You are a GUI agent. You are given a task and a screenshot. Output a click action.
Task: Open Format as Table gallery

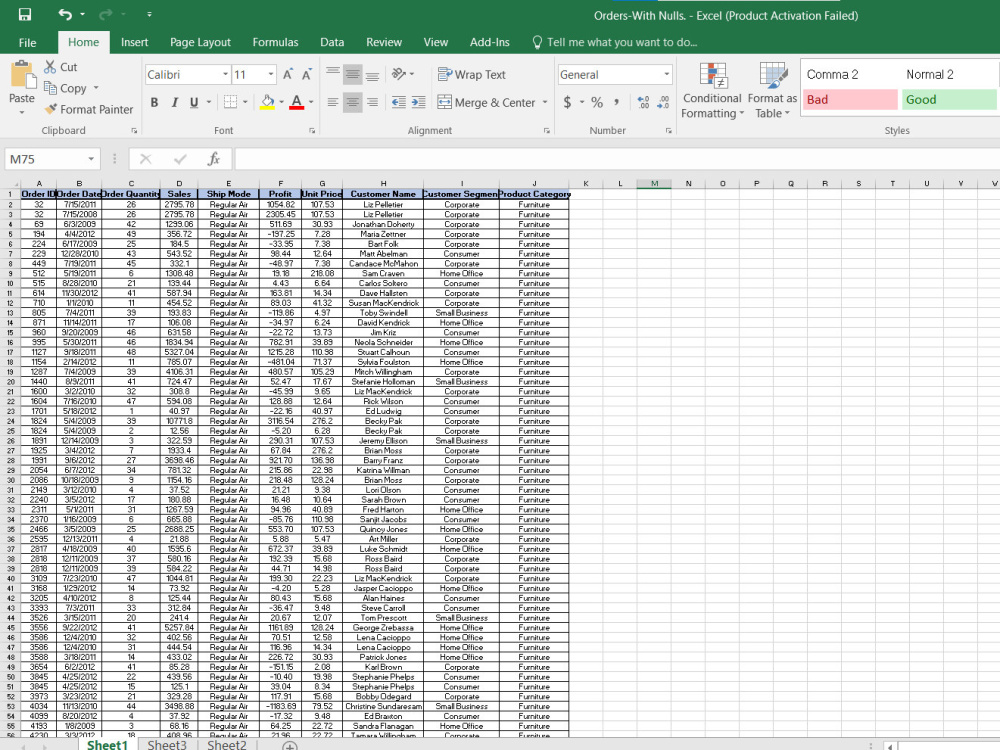pyautogui.click(x=772, y=91)
